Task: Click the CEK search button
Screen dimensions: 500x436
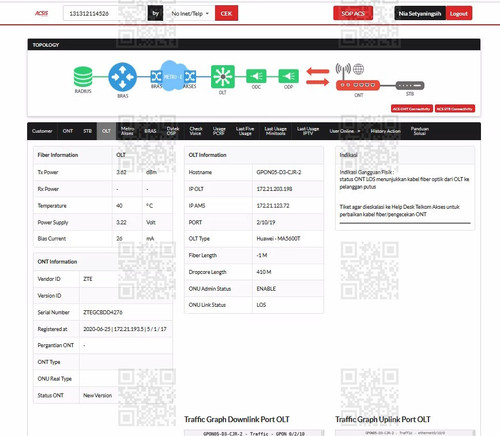Action: (226, 13)
